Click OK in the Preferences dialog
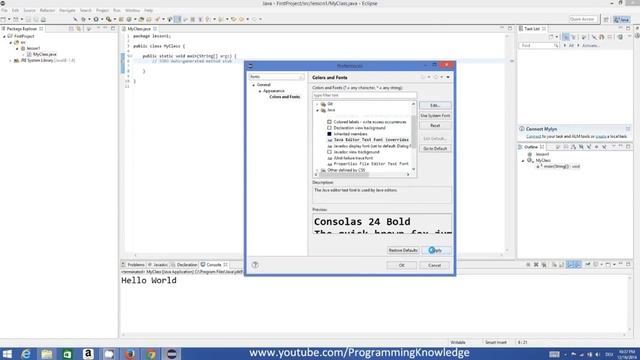 pos(402,265)
